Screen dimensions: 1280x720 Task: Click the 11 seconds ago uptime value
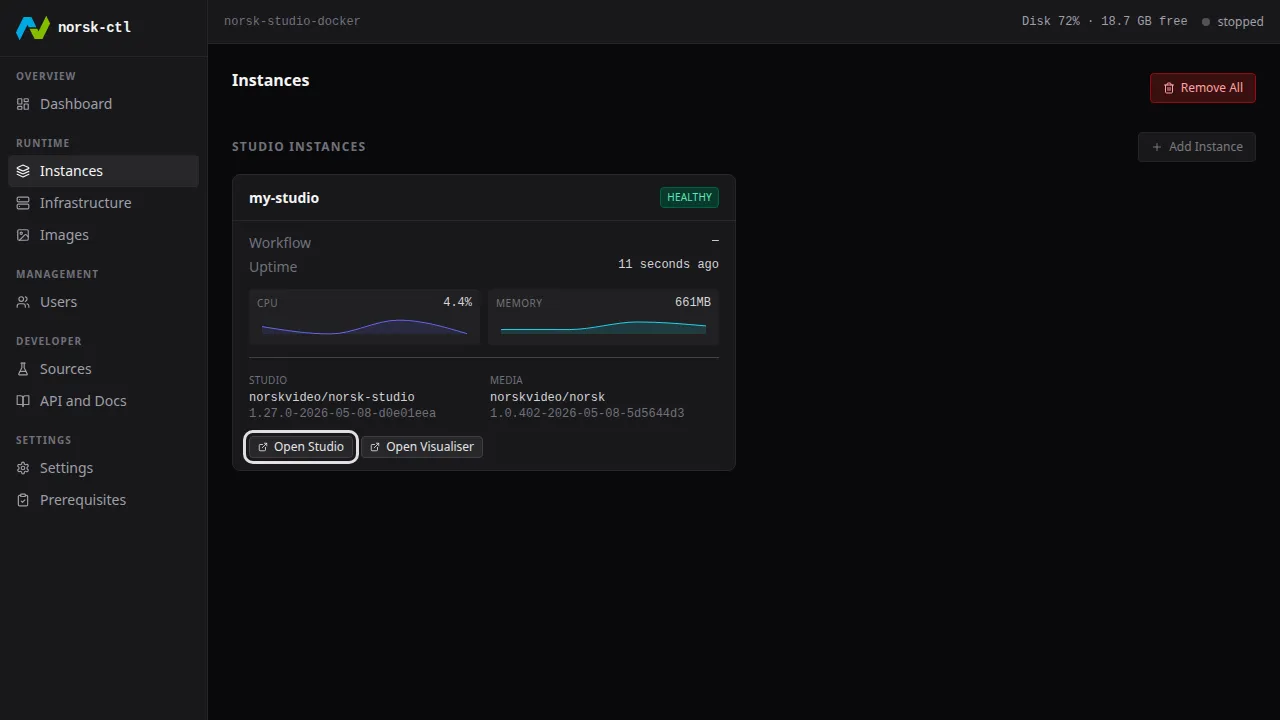[x=668, y=264]
